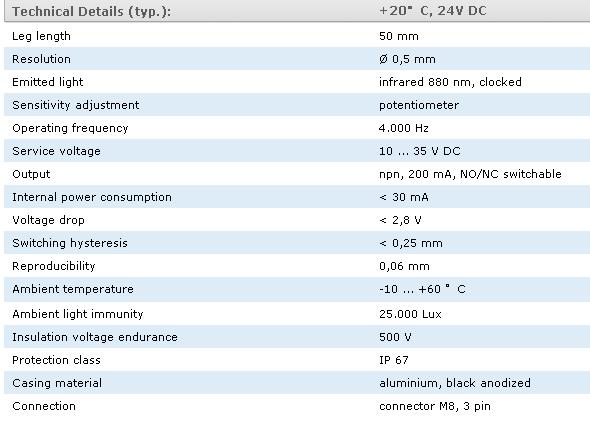Click the Casing material label

[x=57, y=383]
